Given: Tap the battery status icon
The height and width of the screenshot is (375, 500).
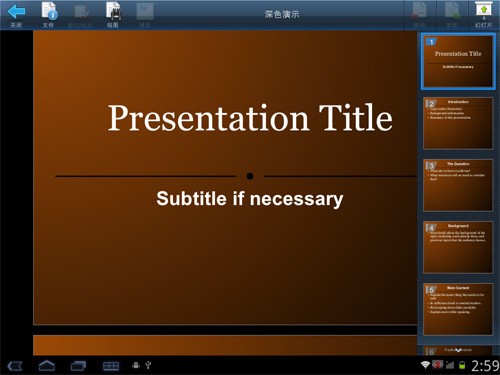Looking at the screenshot, I should point(462,365).
